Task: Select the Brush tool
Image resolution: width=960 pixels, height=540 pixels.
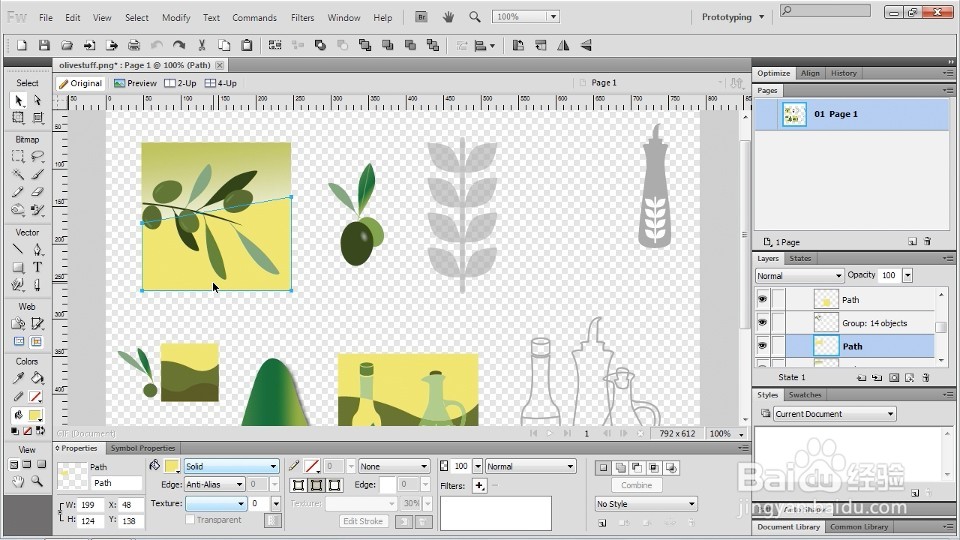Action: [37, 174]
